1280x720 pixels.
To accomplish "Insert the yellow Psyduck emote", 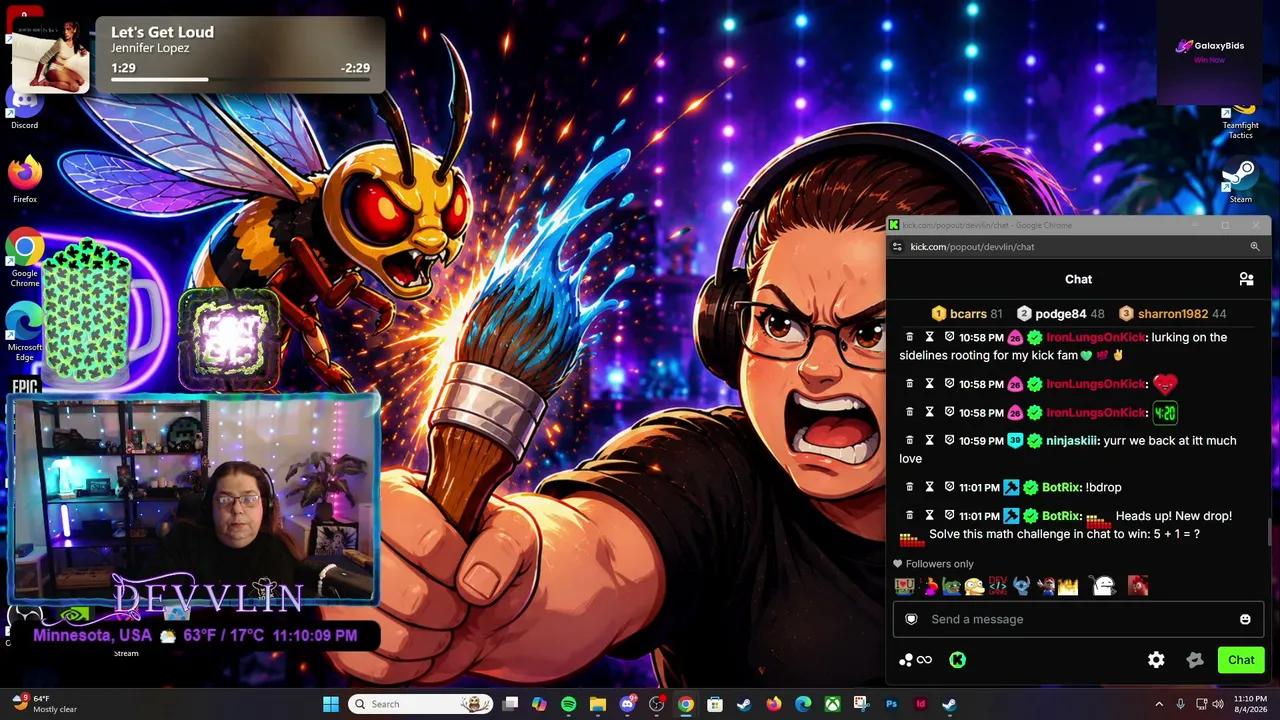I will pos(974,586).
